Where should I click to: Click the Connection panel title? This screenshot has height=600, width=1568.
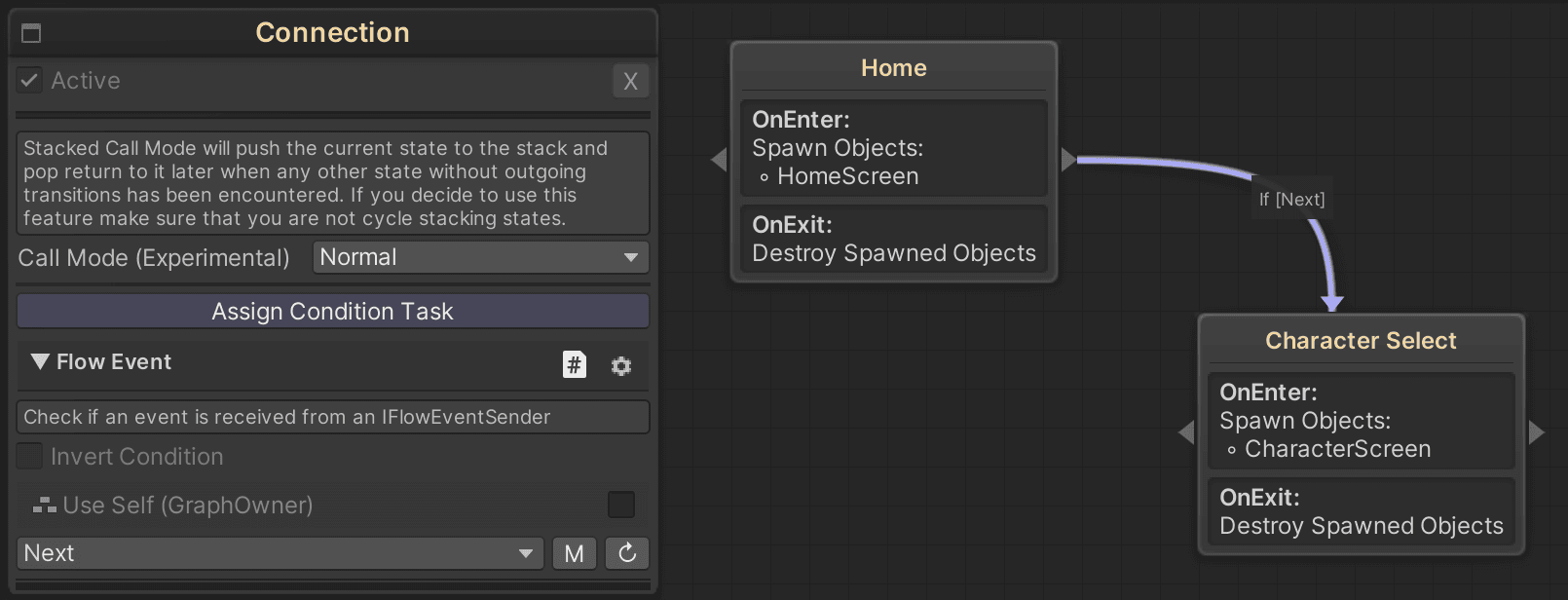[x=333, y=32]
